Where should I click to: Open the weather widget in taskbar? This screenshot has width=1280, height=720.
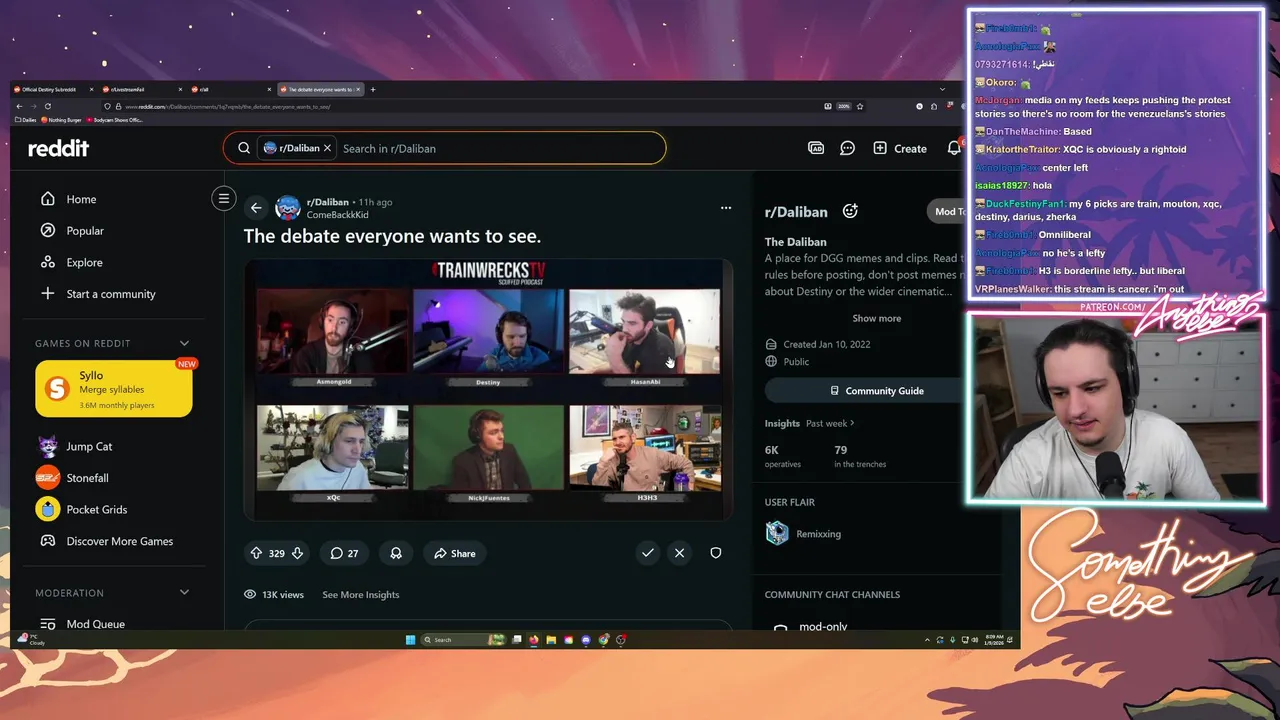[x=32, y=640]
